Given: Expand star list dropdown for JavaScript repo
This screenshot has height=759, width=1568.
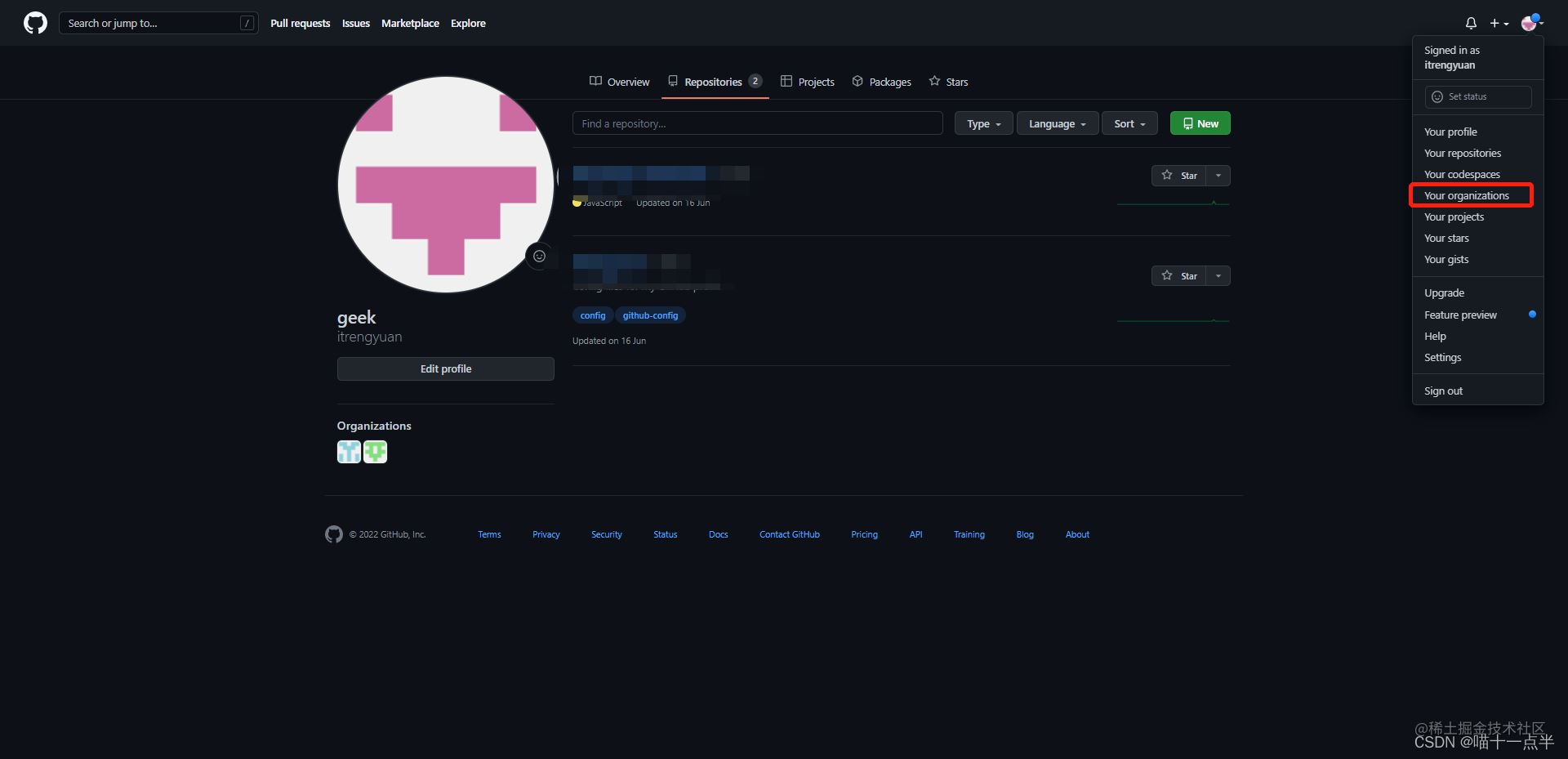Looking at the screenshot, I should [1218, 176].
